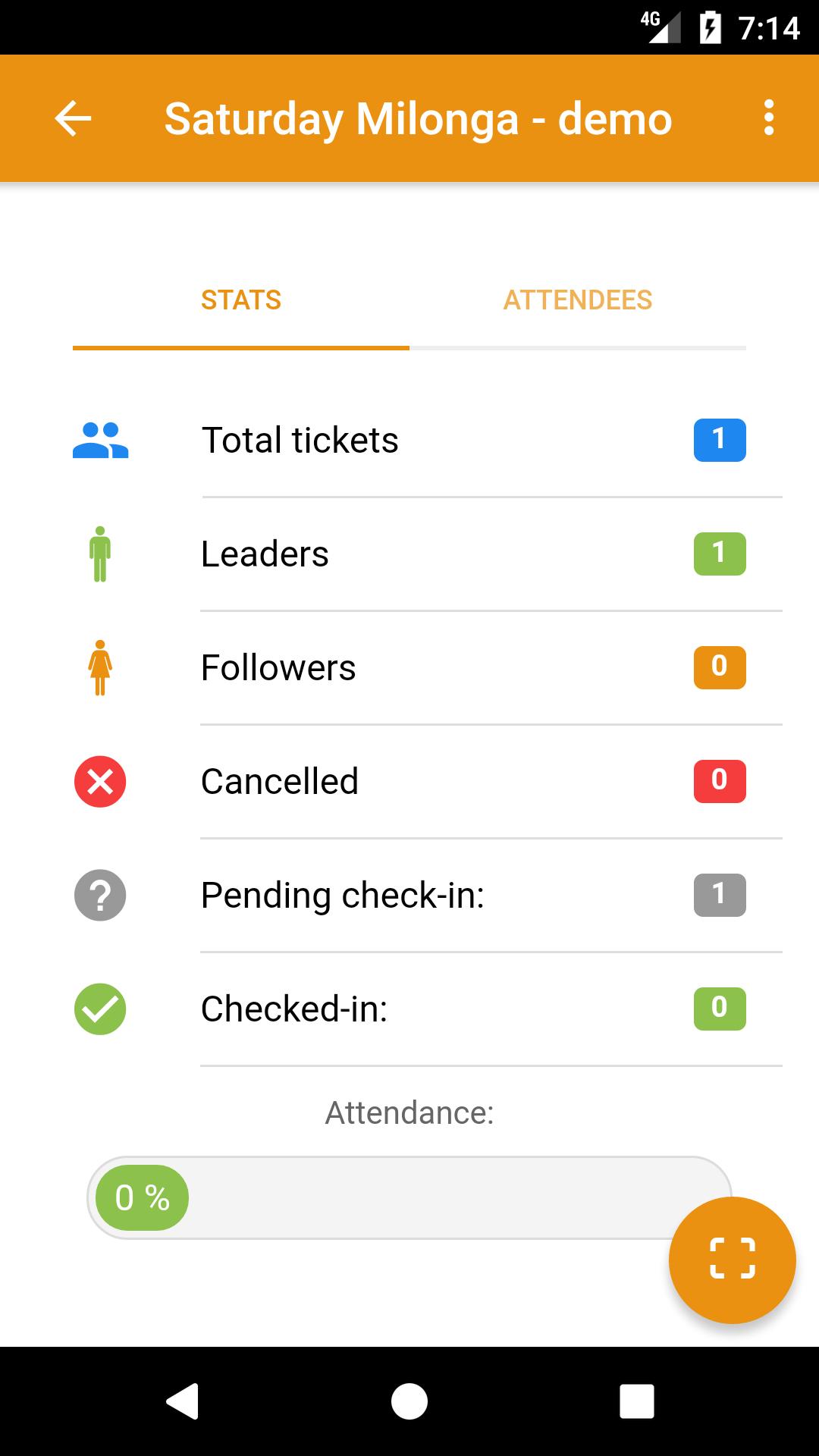Tap the Followers row label
Image resolution: width=819 pixels, height=1456 pixels.
[278, 668]
